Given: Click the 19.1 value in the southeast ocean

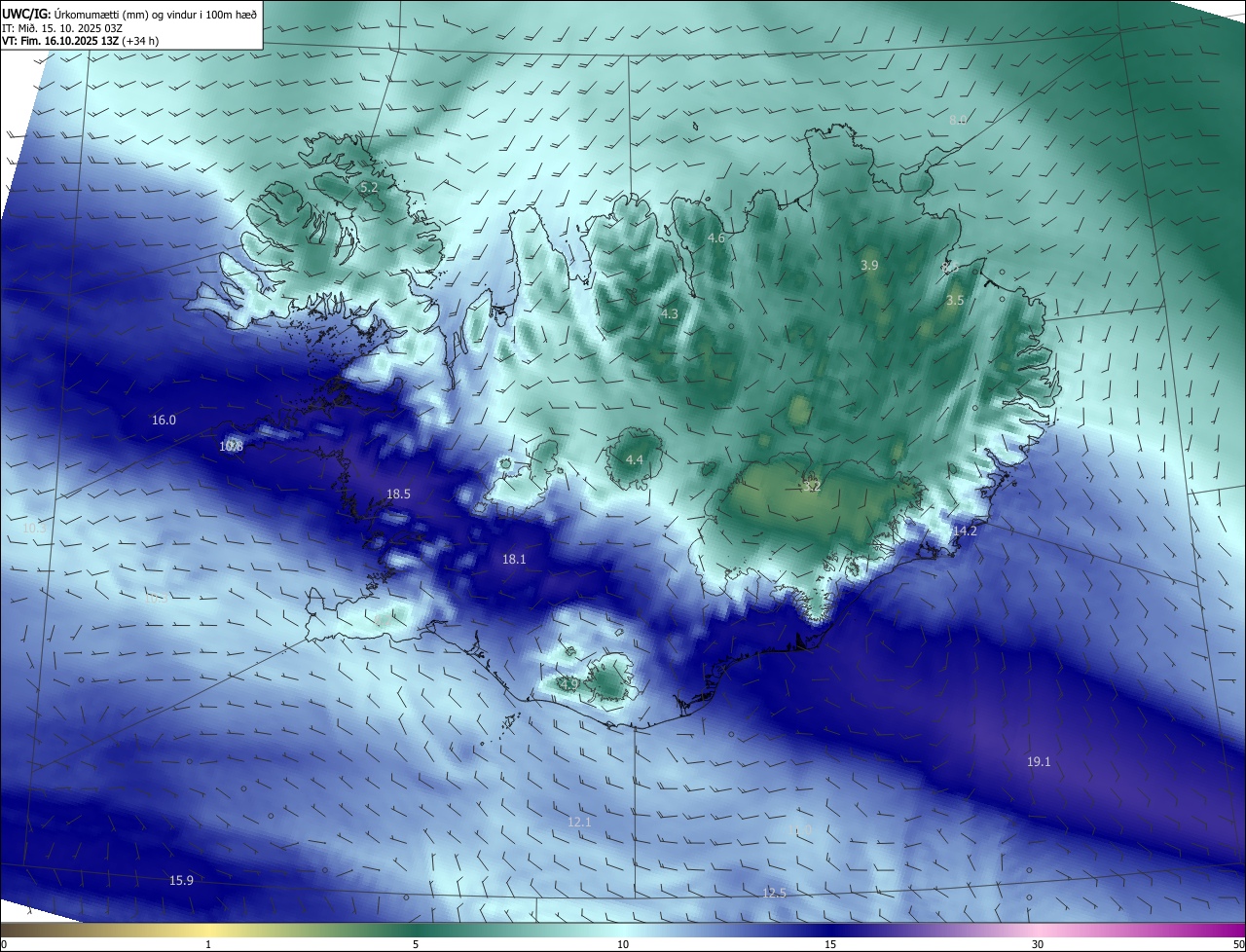Looking at the screenshot, I should (1039, 762).
